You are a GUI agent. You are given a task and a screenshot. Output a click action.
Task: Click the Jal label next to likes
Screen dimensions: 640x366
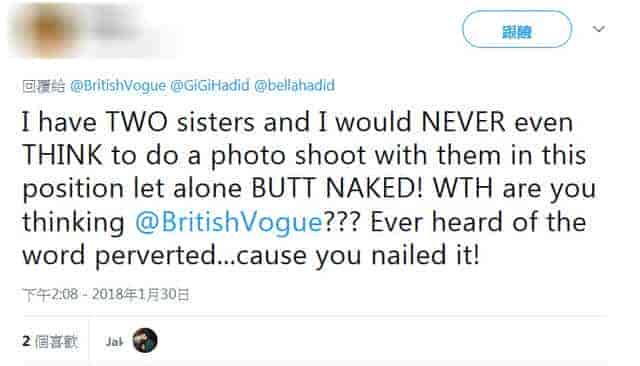[x=114, y=342]
